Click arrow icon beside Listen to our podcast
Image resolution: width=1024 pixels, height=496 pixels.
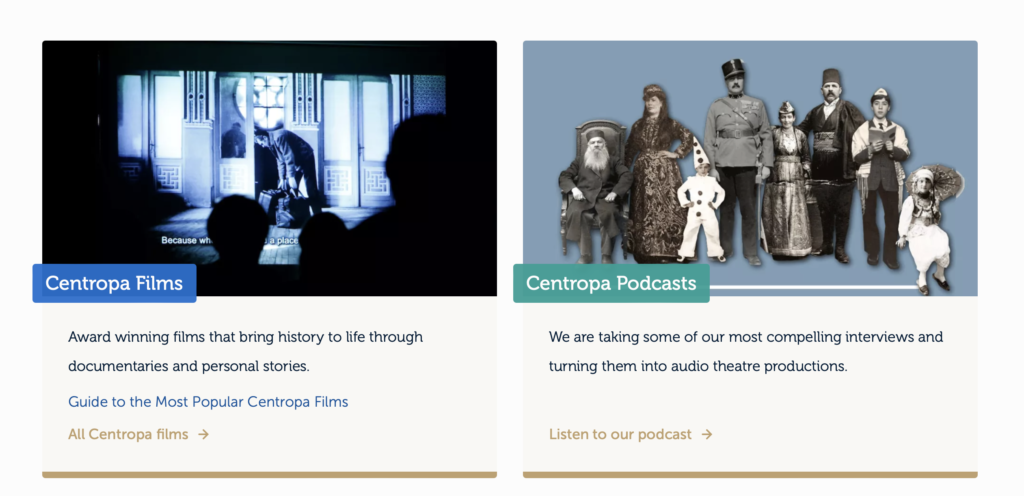pyautogui.click(x=707, y=435)
